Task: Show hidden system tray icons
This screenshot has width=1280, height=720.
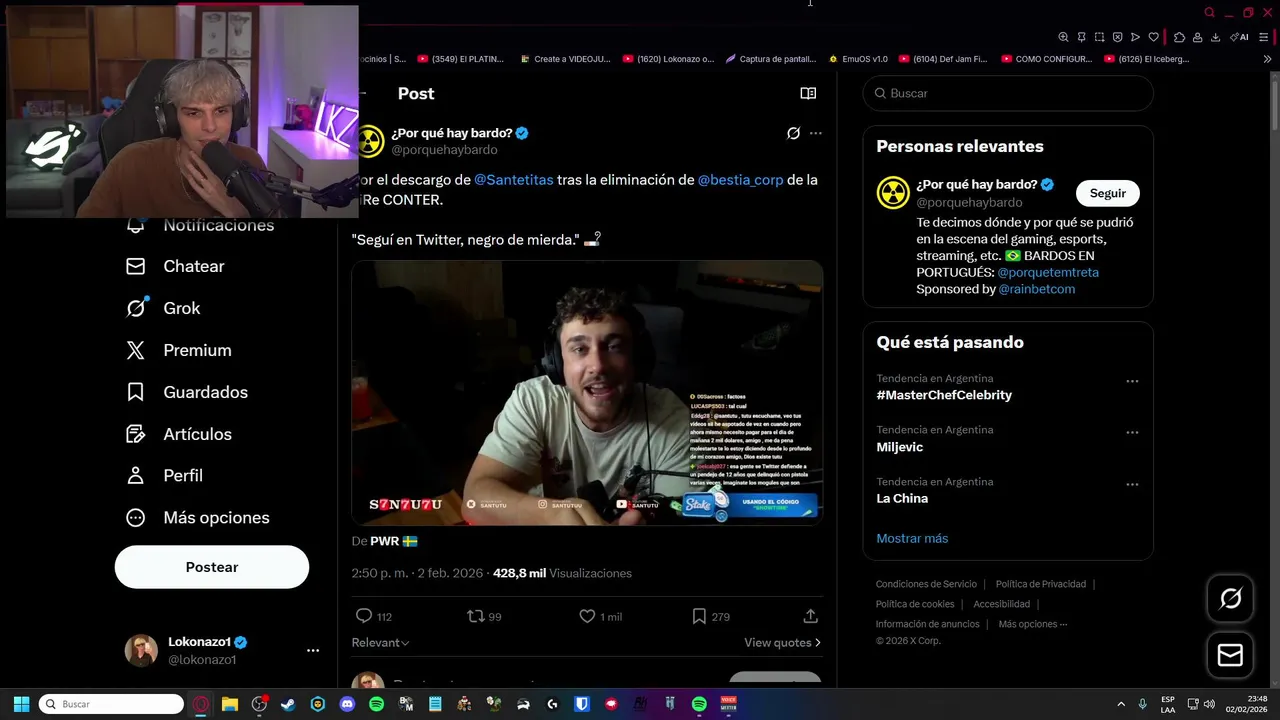Action: click(x=1120, y=704)
